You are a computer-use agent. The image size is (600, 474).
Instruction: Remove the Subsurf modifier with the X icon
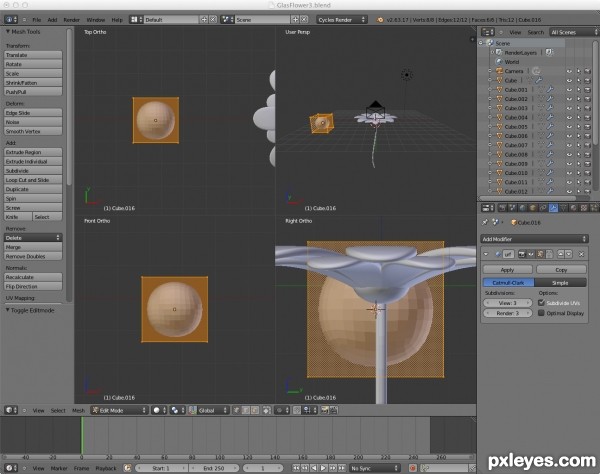[x=581, y=254]
